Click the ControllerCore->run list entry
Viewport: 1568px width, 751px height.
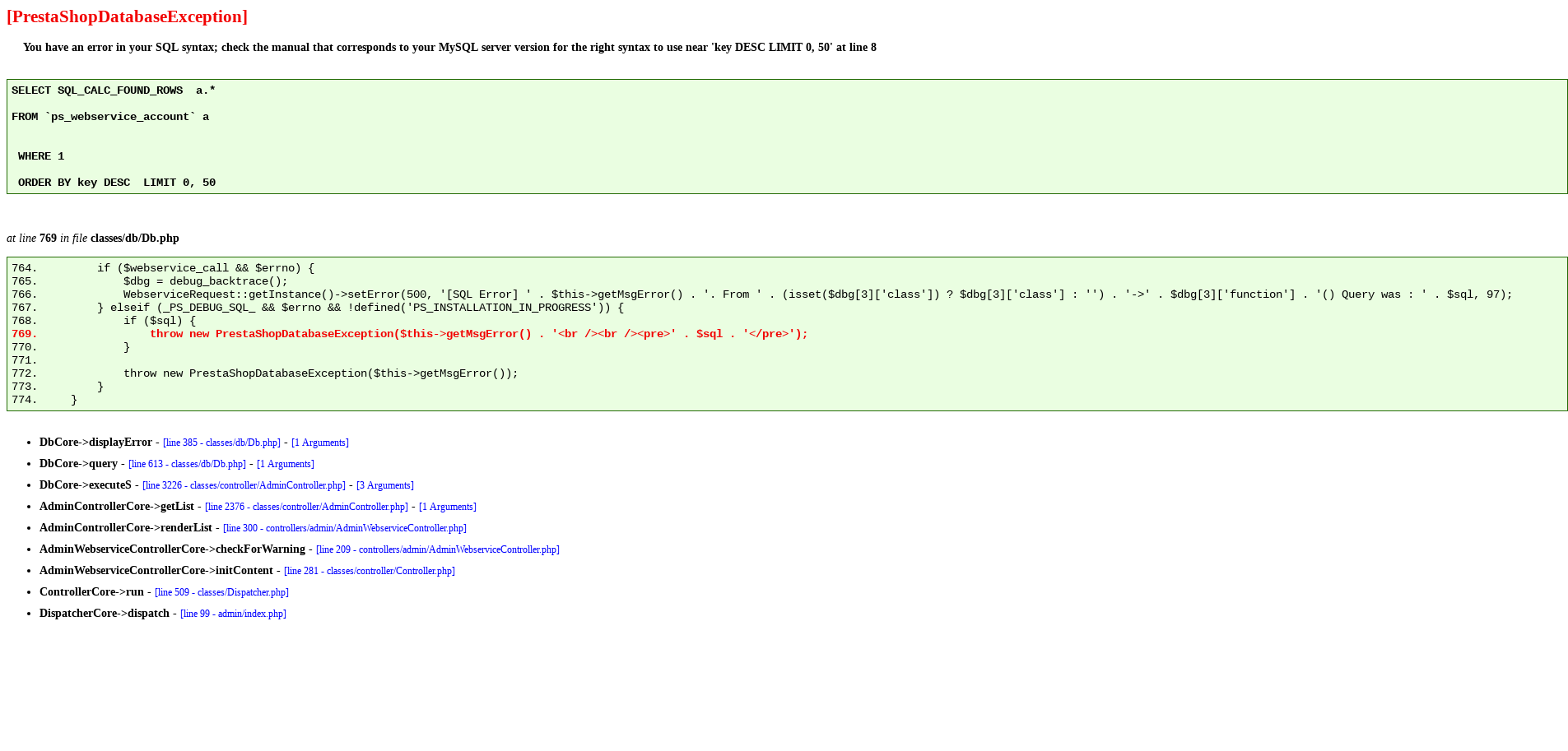(91, 591)
